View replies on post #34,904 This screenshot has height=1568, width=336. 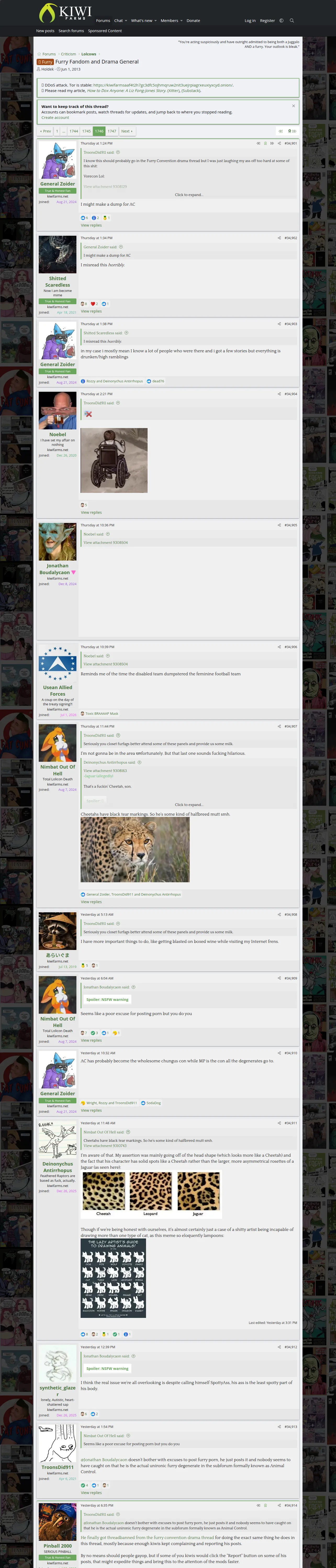[x=92, y=512]
